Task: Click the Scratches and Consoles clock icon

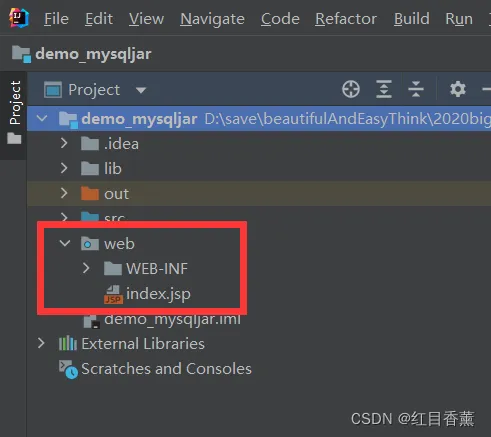Action: coord(68,369)
